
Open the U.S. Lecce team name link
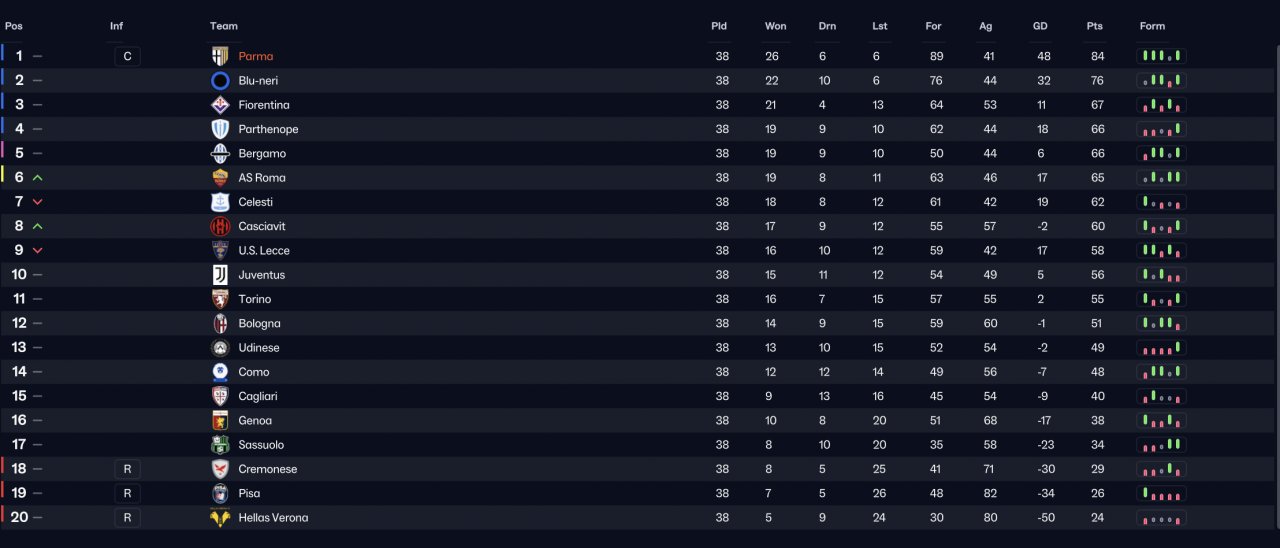pos(264,251)
